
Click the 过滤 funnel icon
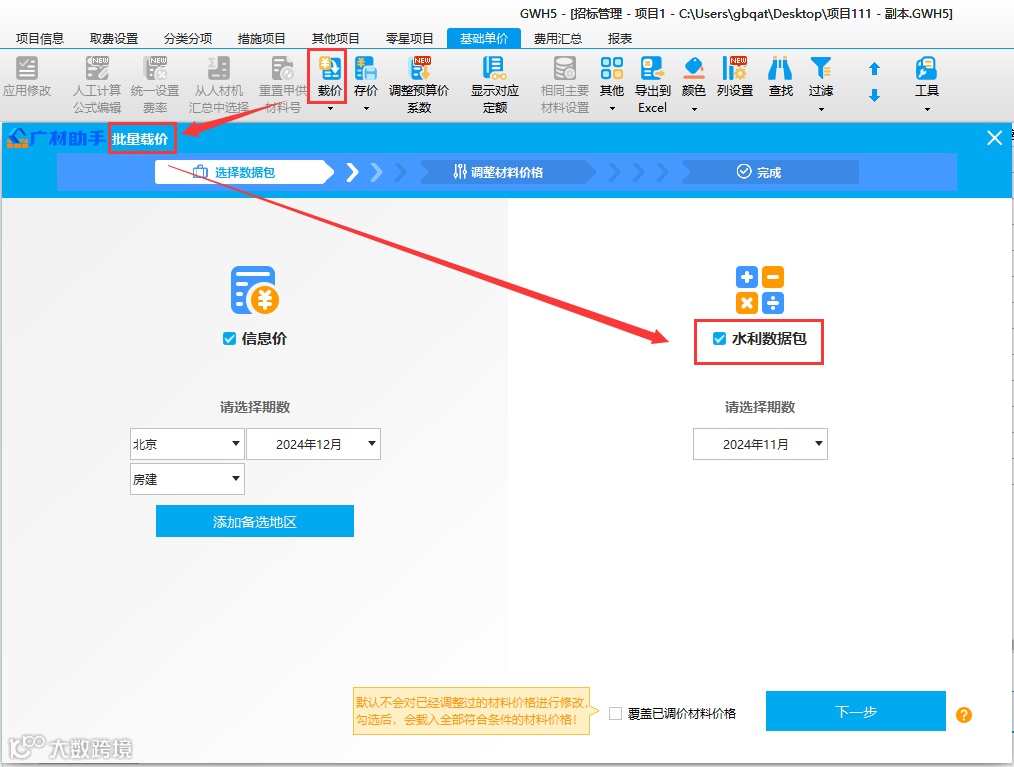[x=821, y=68]
